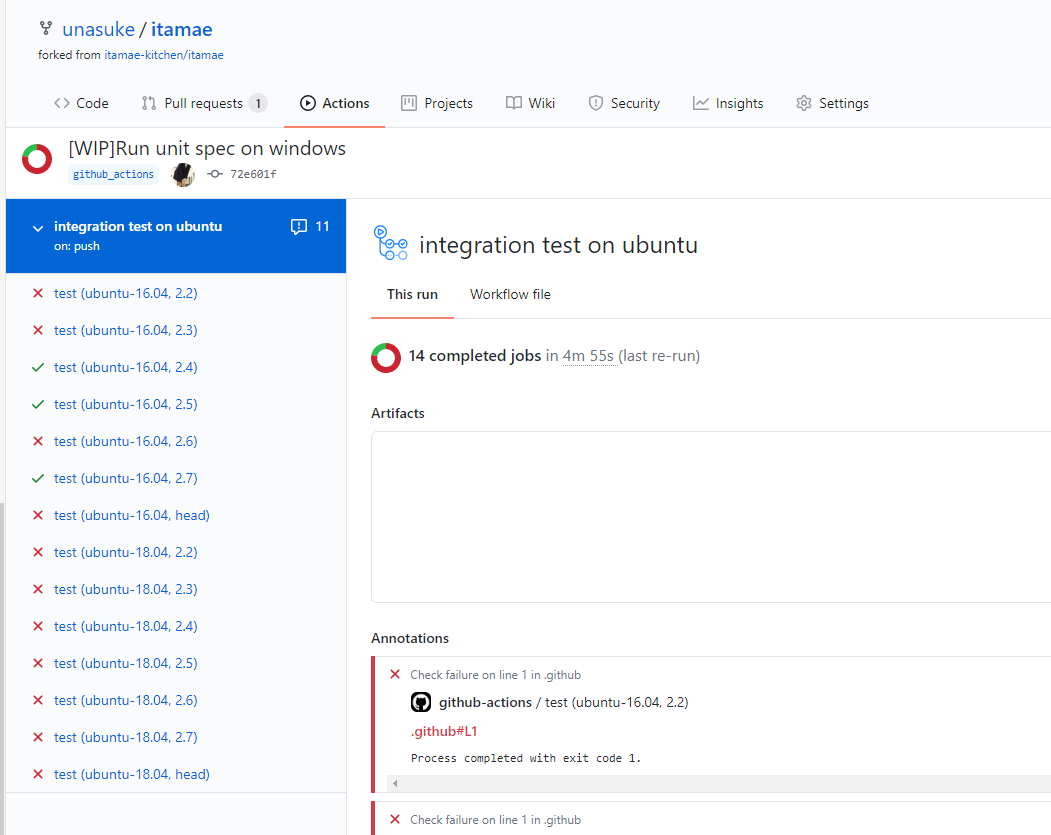
Task: Select integration test on ubuntu in sidebar
Action: [x=176, y=236]
